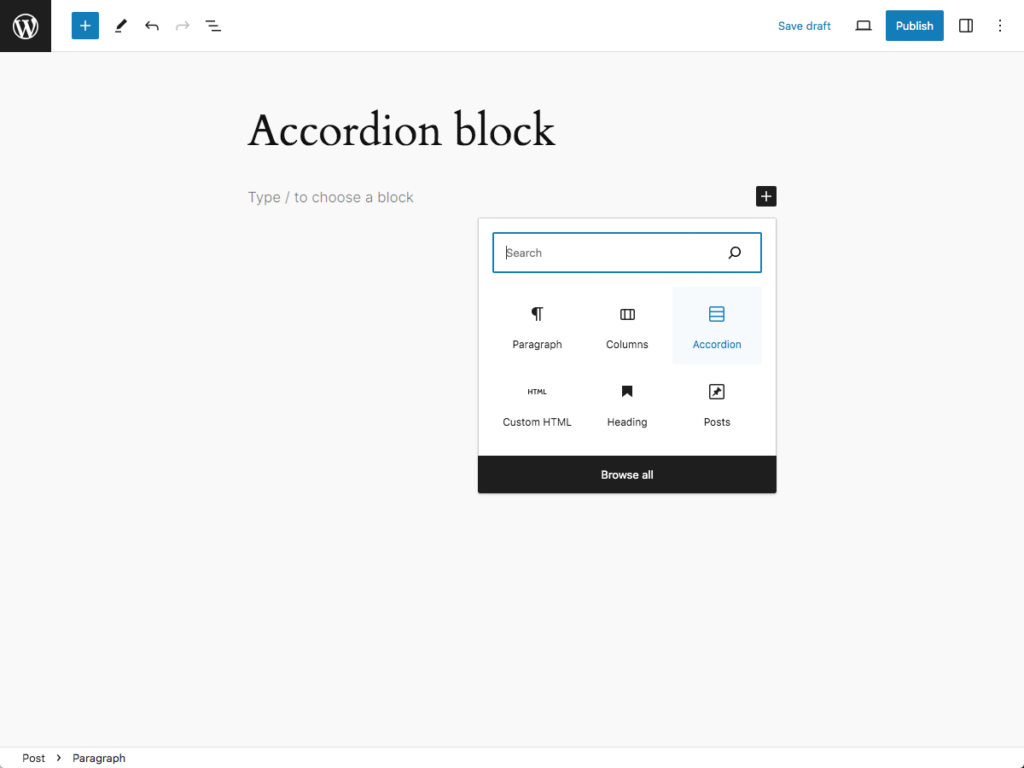
Task: Click the Browse all button
Action: tap(627, 475)
